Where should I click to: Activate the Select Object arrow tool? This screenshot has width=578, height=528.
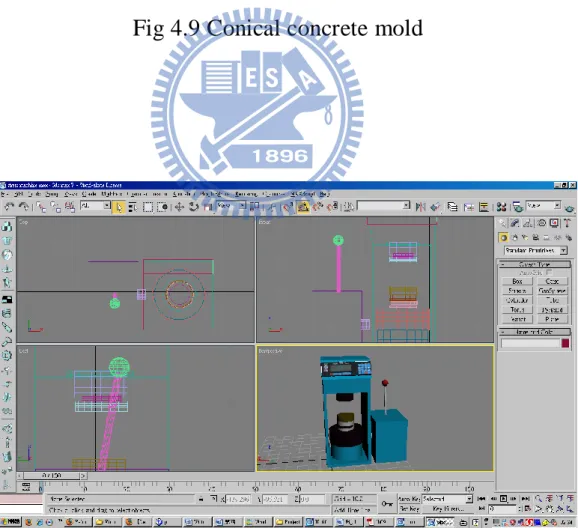(x=118, y=207)
